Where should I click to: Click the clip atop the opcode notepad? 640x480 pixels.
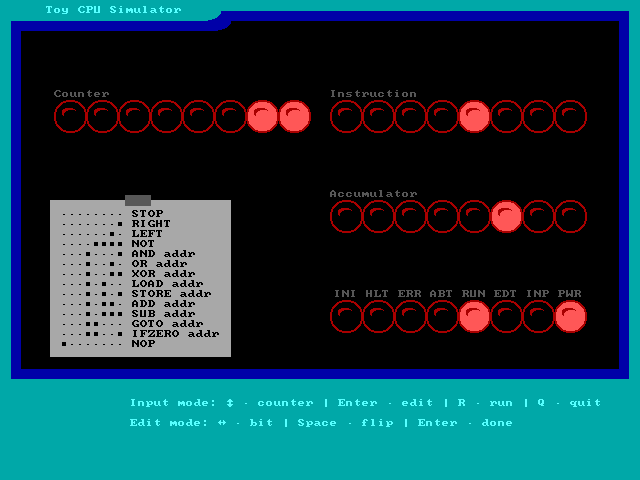138,200
